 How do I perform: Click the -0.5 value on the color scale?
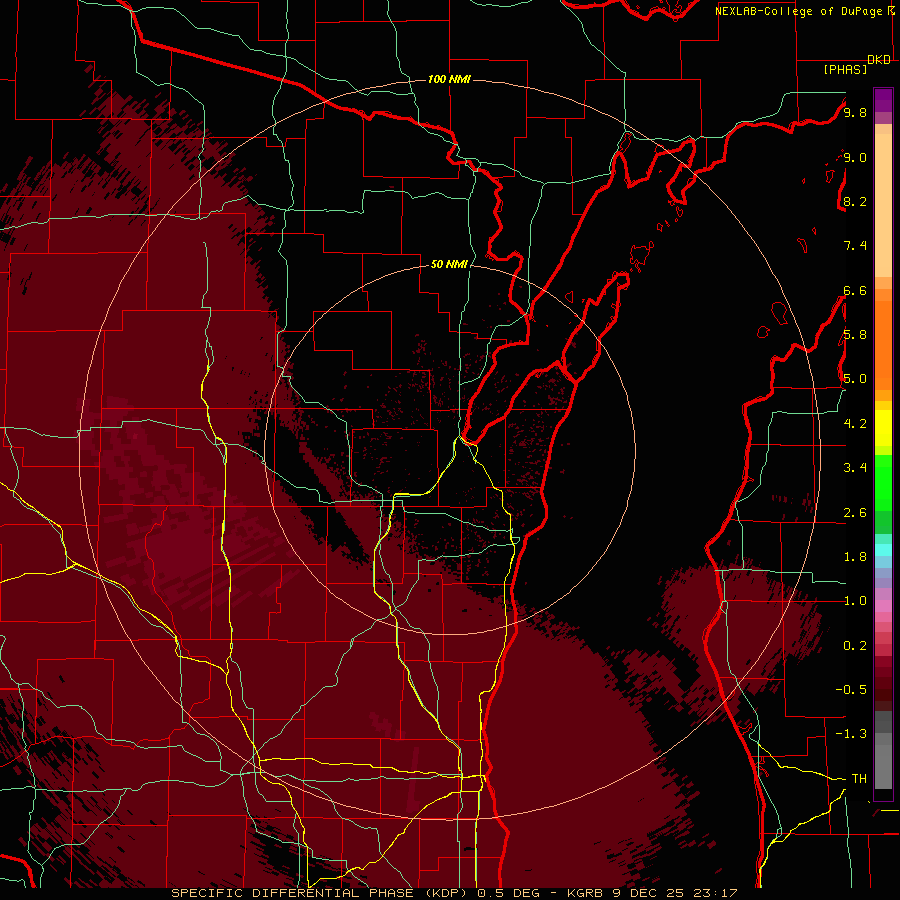[x=851, y=690]
